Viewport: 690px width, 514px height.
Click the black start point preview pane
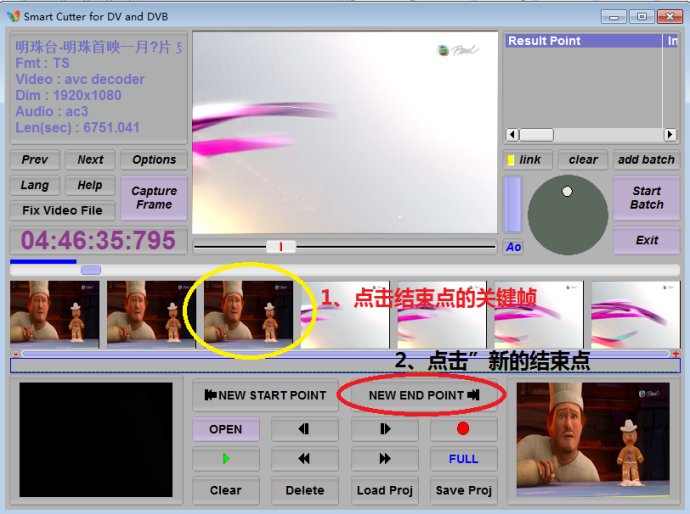96,440
